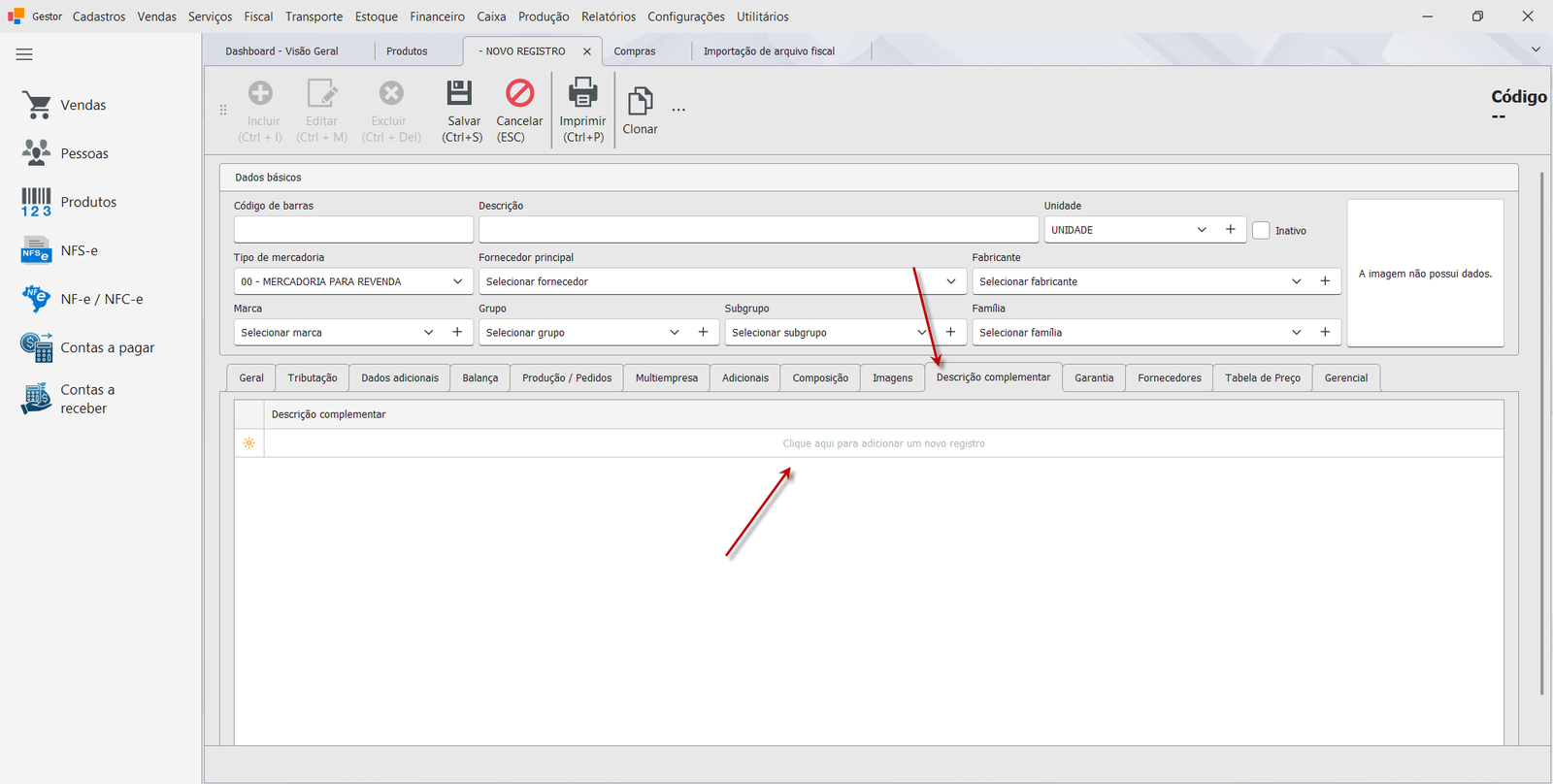Add new Grupo with plus icon

(703, 332)
